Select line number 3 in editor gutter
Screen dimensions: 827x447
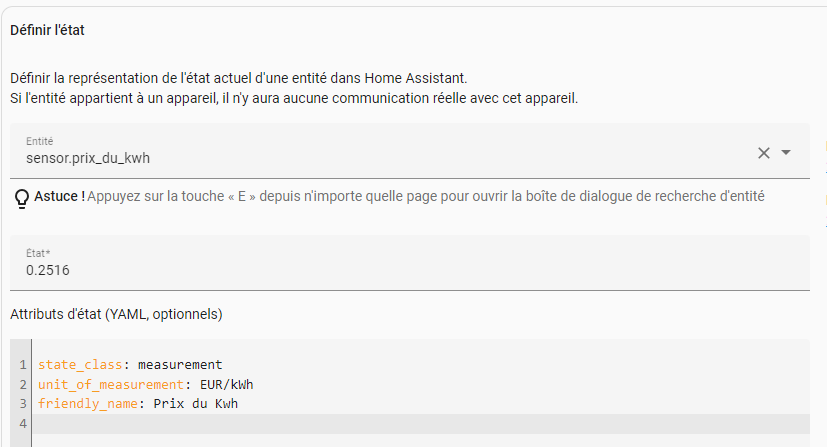[23, 404]
